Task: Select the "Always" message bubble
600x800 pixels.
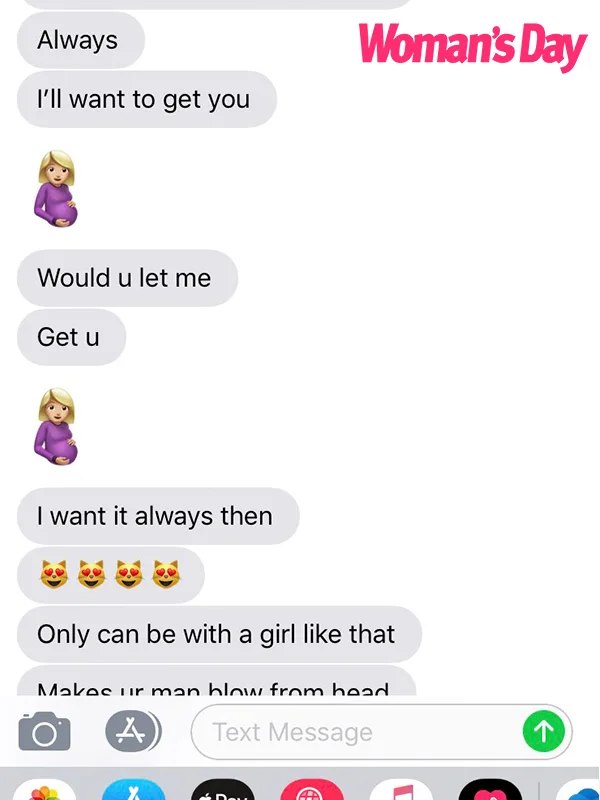Action: (x=81, y=40)
